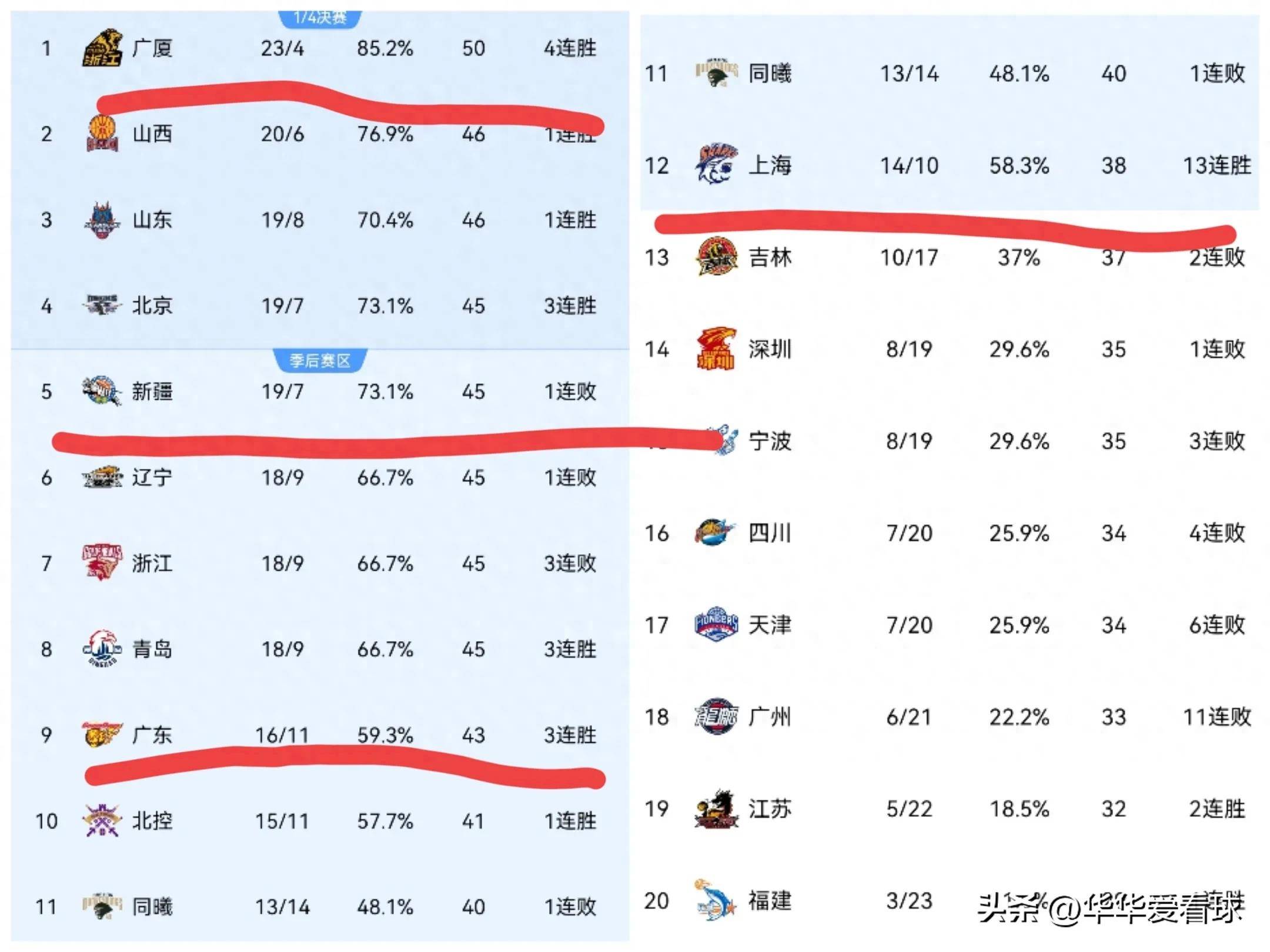Click the 青岛 eagle team logo
The width and height of the screenshot is (1270, 952).
[102, 649]
